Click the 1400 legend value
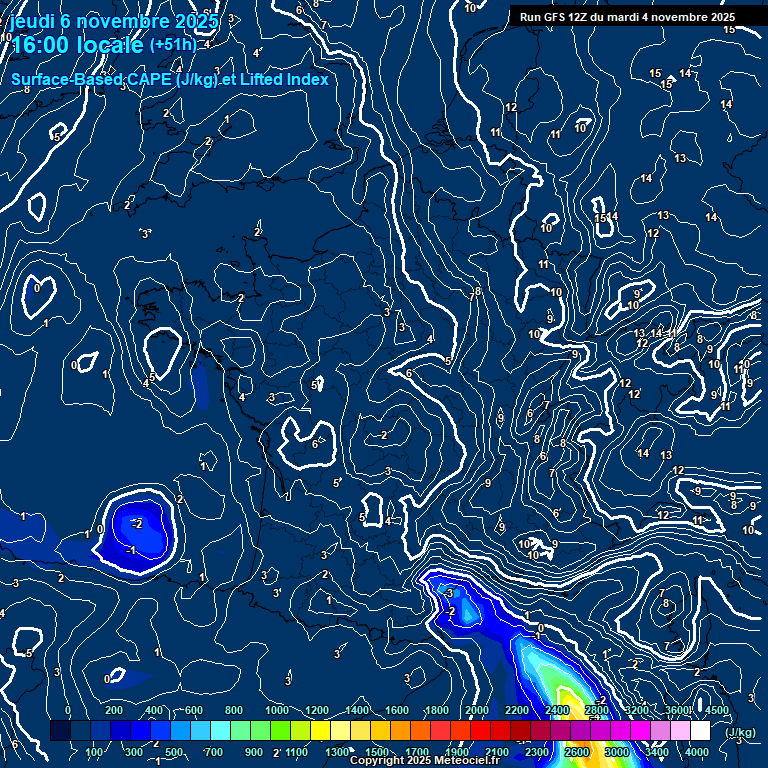768x768 pixels. 357,710
